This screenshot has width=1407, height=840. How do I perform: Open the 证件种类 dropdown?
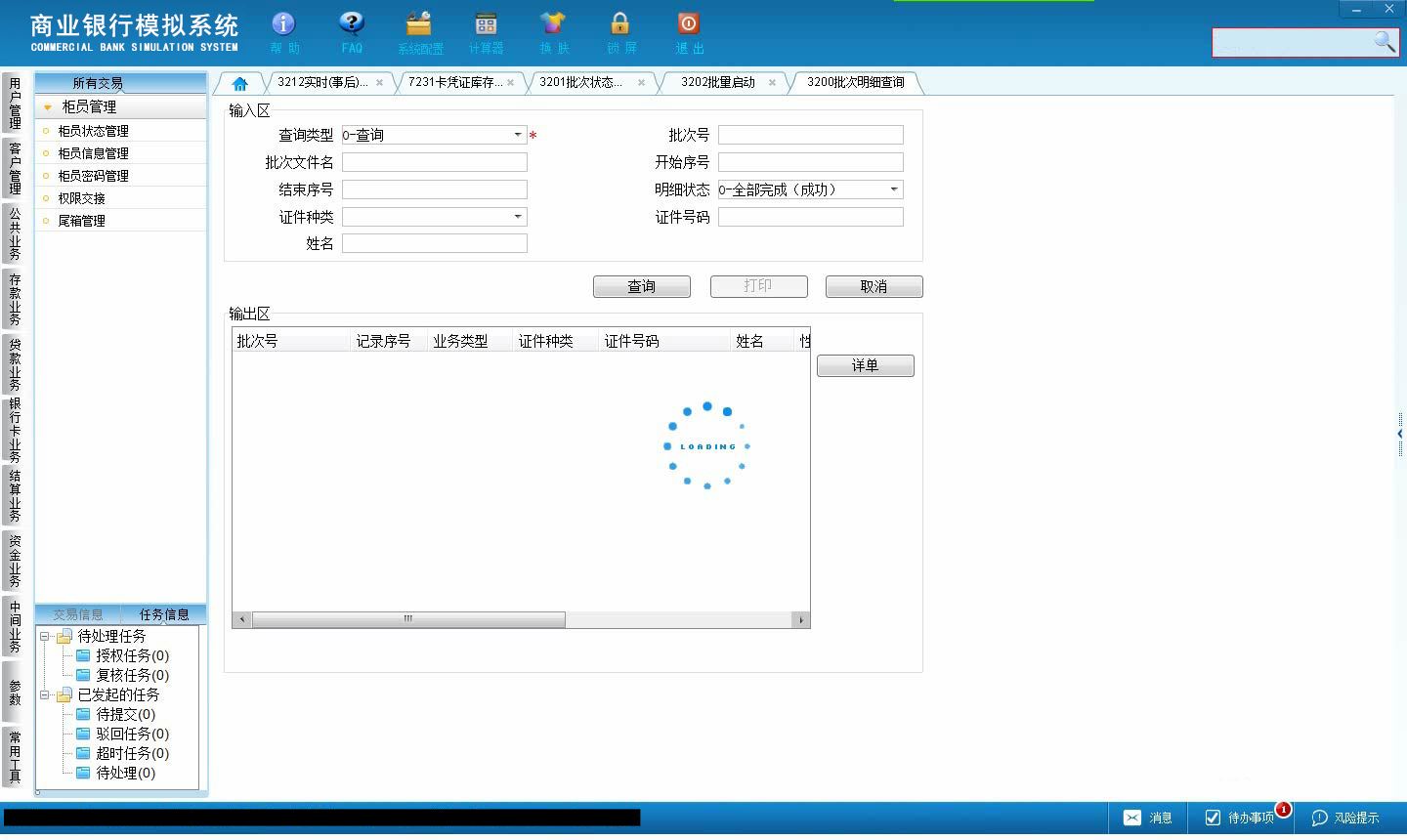tap(518, 217)
